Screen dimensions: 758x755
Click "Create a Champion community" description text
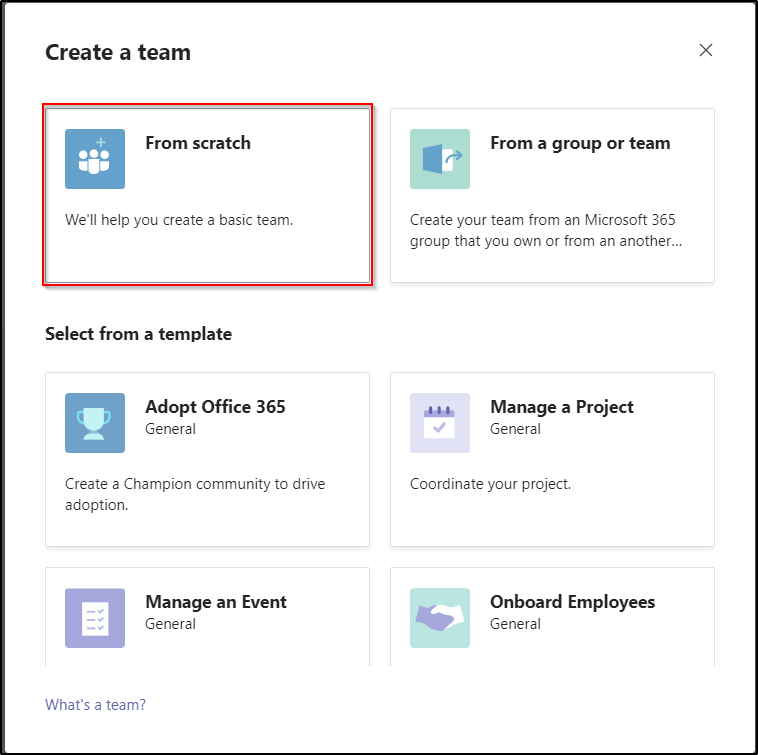coord(195,484)
